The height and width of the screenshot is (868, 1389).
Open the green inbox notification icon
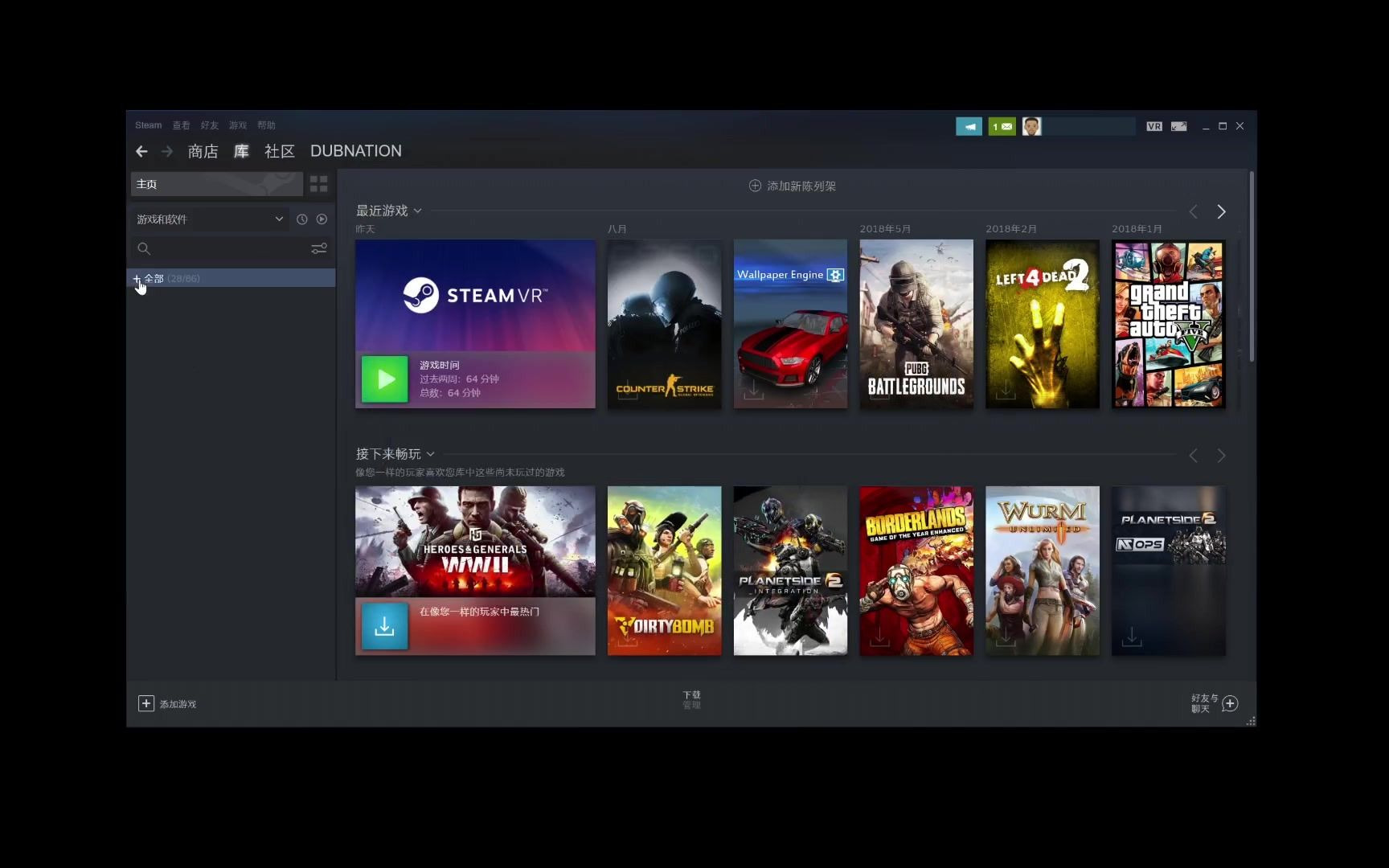tap(1002, 126)
